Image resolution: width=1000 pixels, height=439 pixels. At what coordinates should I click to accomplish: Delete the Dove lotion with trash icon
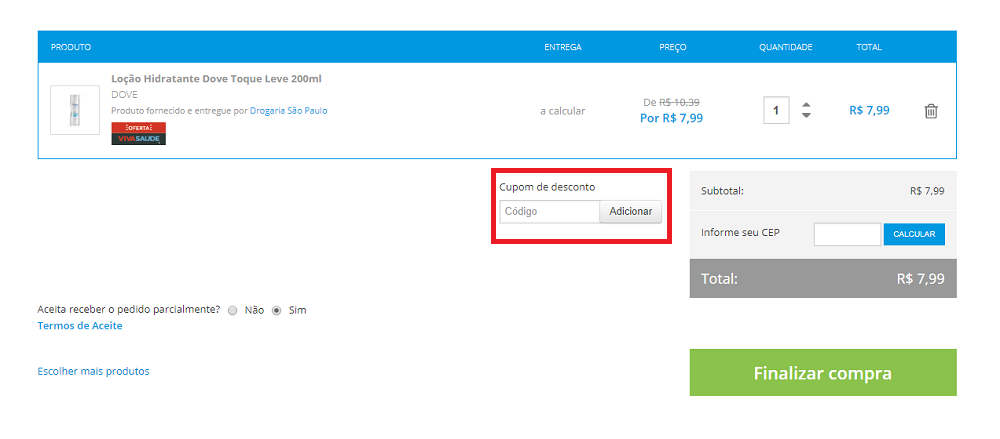930,111
